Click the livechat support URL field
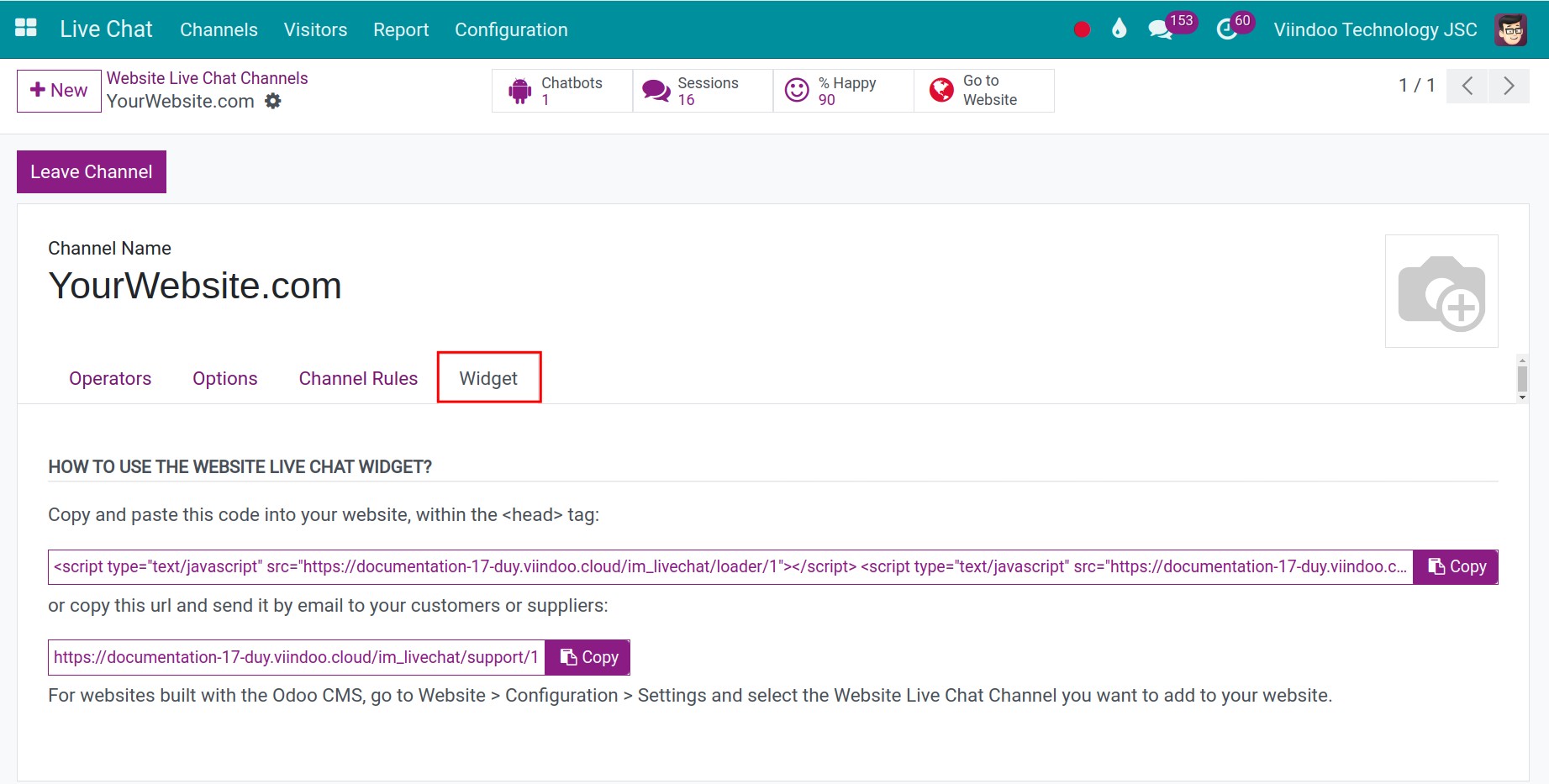 click(296, 658)
